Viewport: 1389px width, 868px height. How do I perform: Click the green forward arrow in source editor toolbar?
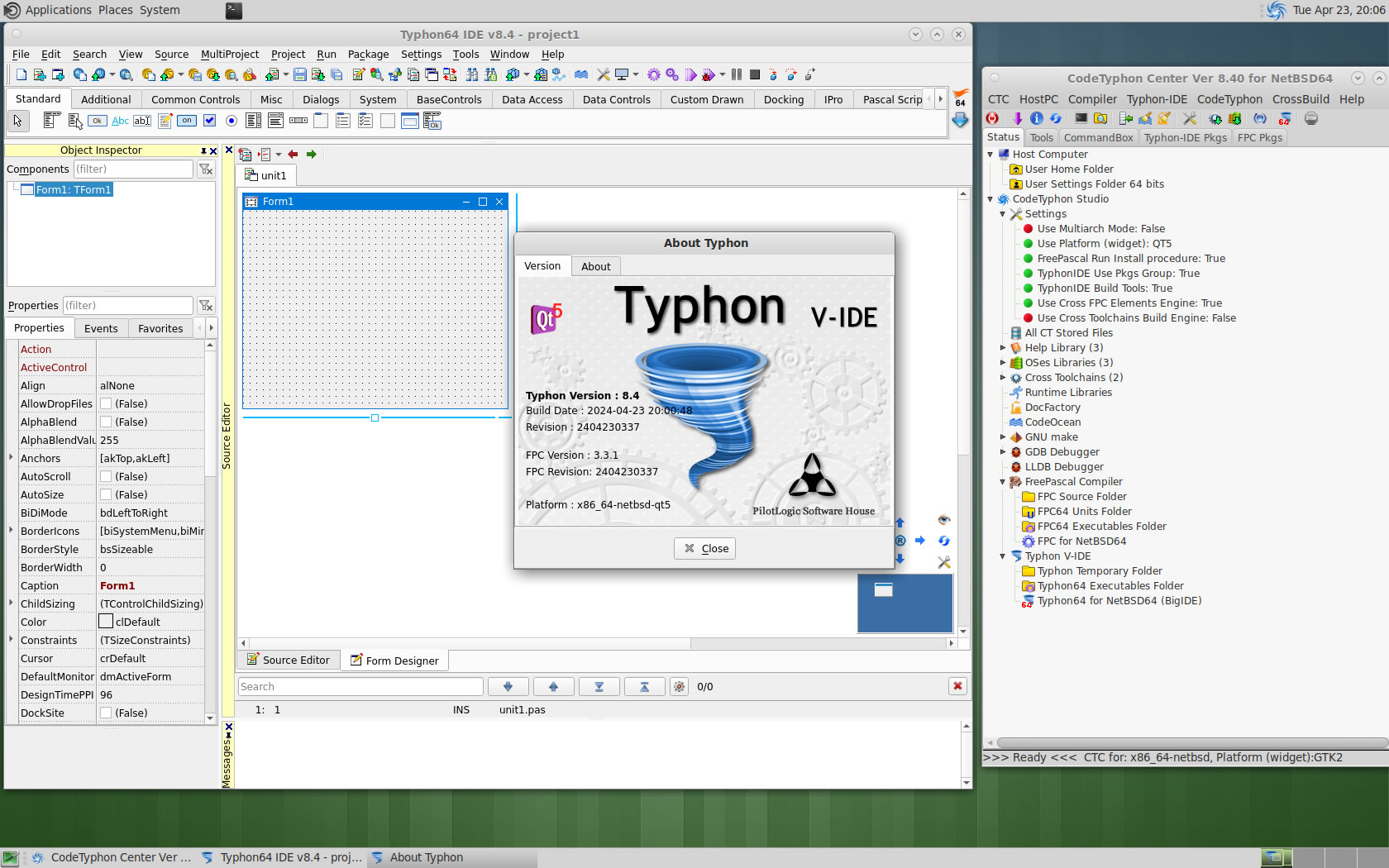[x=312, y=155]
